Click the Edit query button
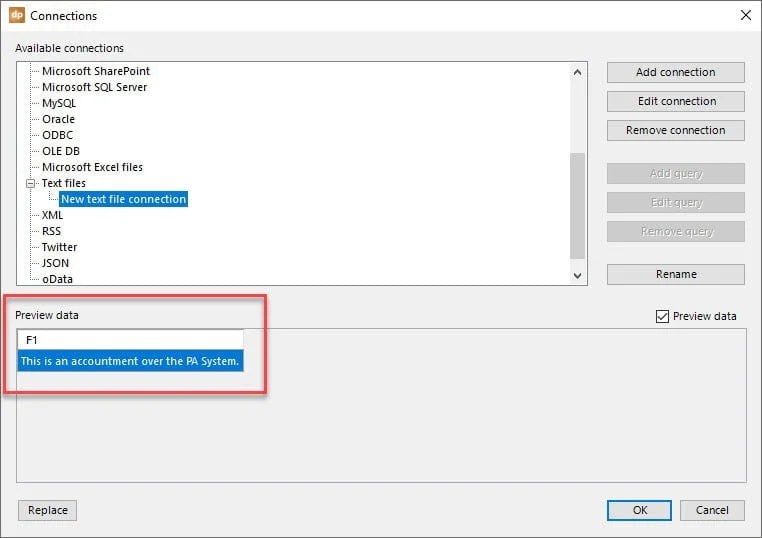Viewport: 762px width, 538px height. click(675, 203)
